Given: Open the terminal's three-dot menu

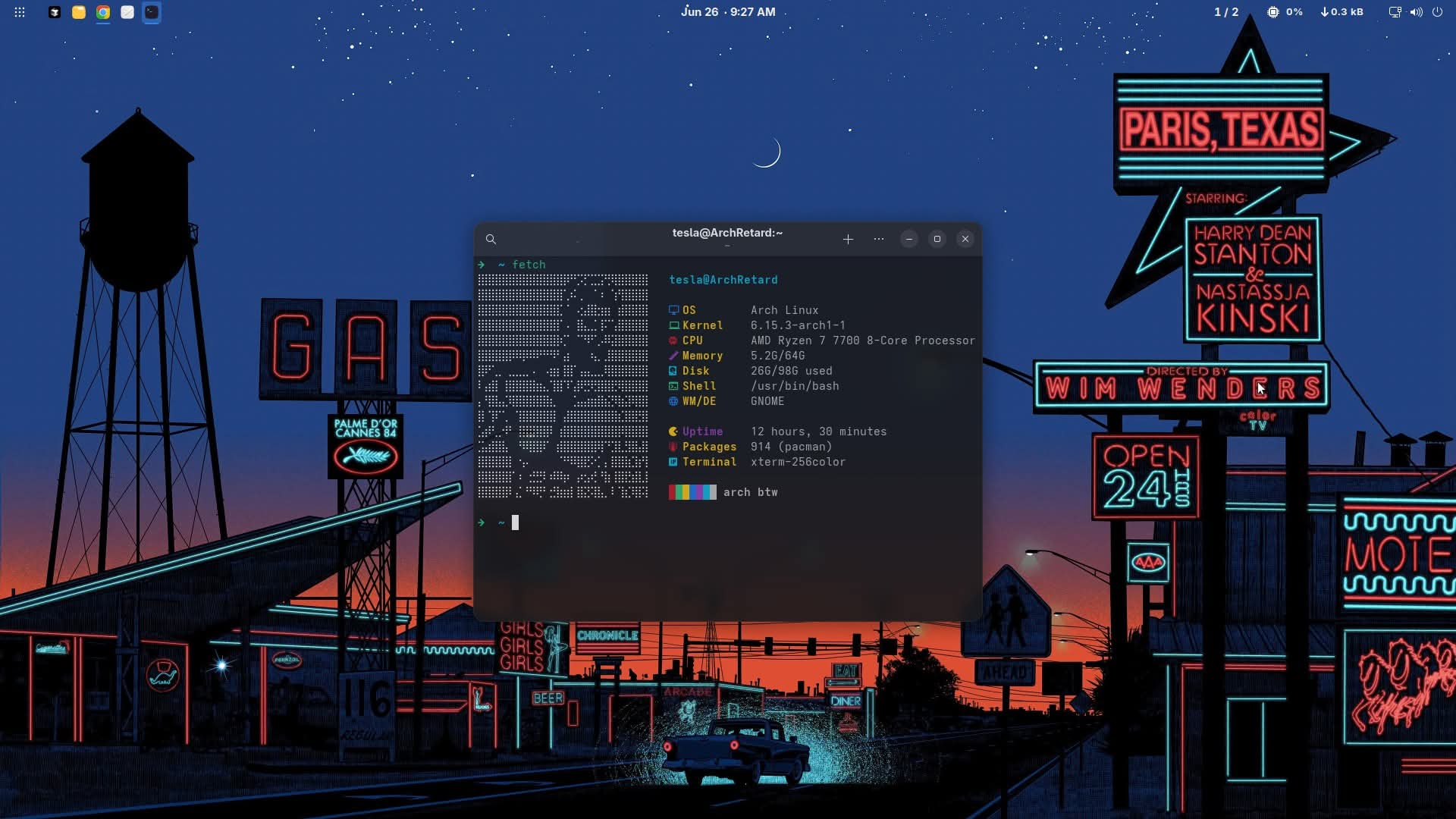Looking at the screenshot, I should (x=879, y=239).
